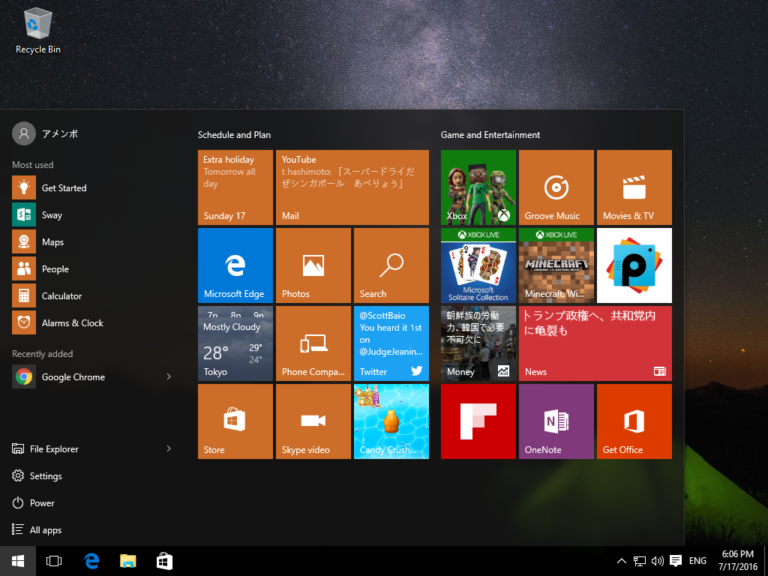
Task: Open network status tray icon
Action: (x=639, y=561)
